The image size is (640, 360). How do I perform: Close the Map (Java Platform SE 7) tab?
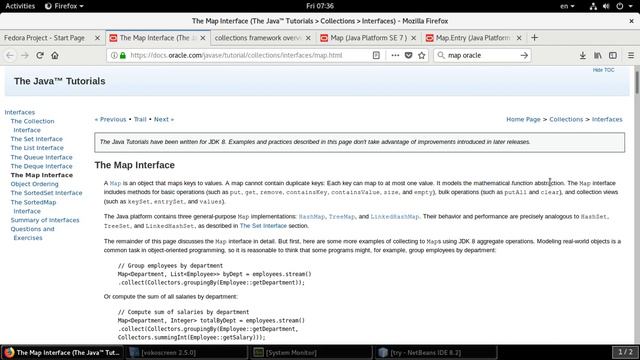pyautogui.click(x=413, y=38)
